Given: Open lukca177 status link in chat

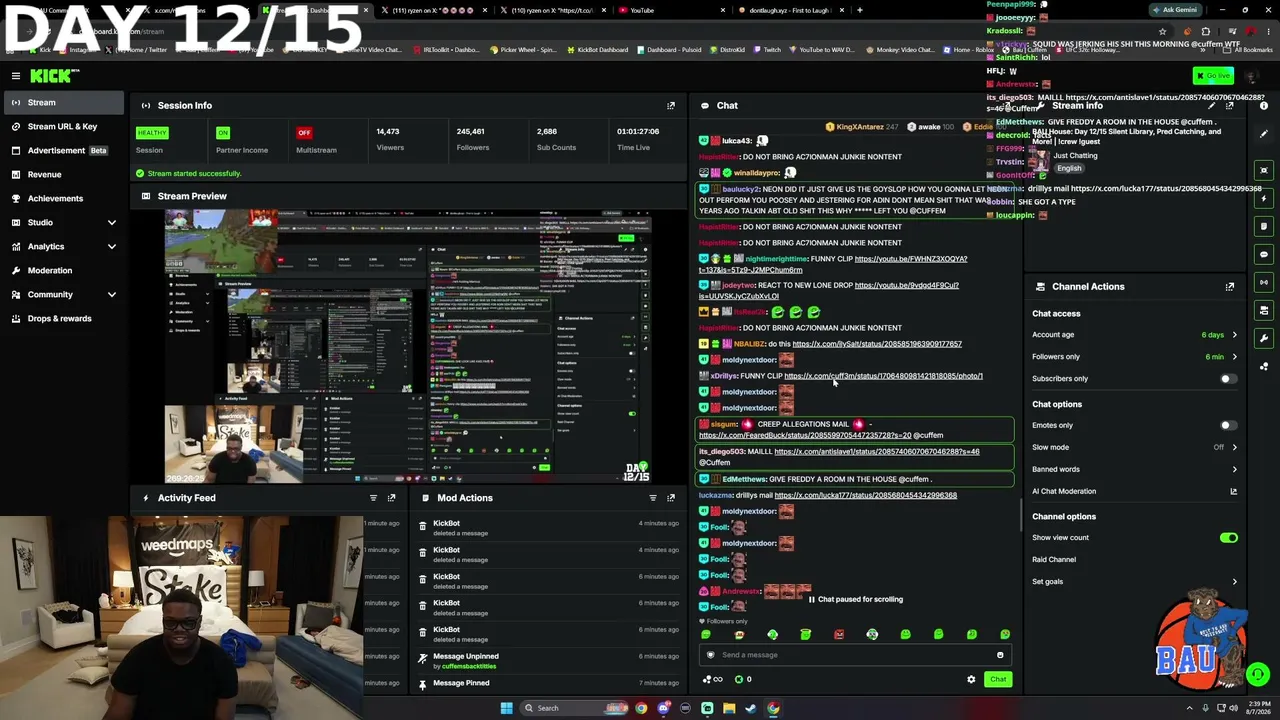Looking at the screenshot, I should 865,495.
